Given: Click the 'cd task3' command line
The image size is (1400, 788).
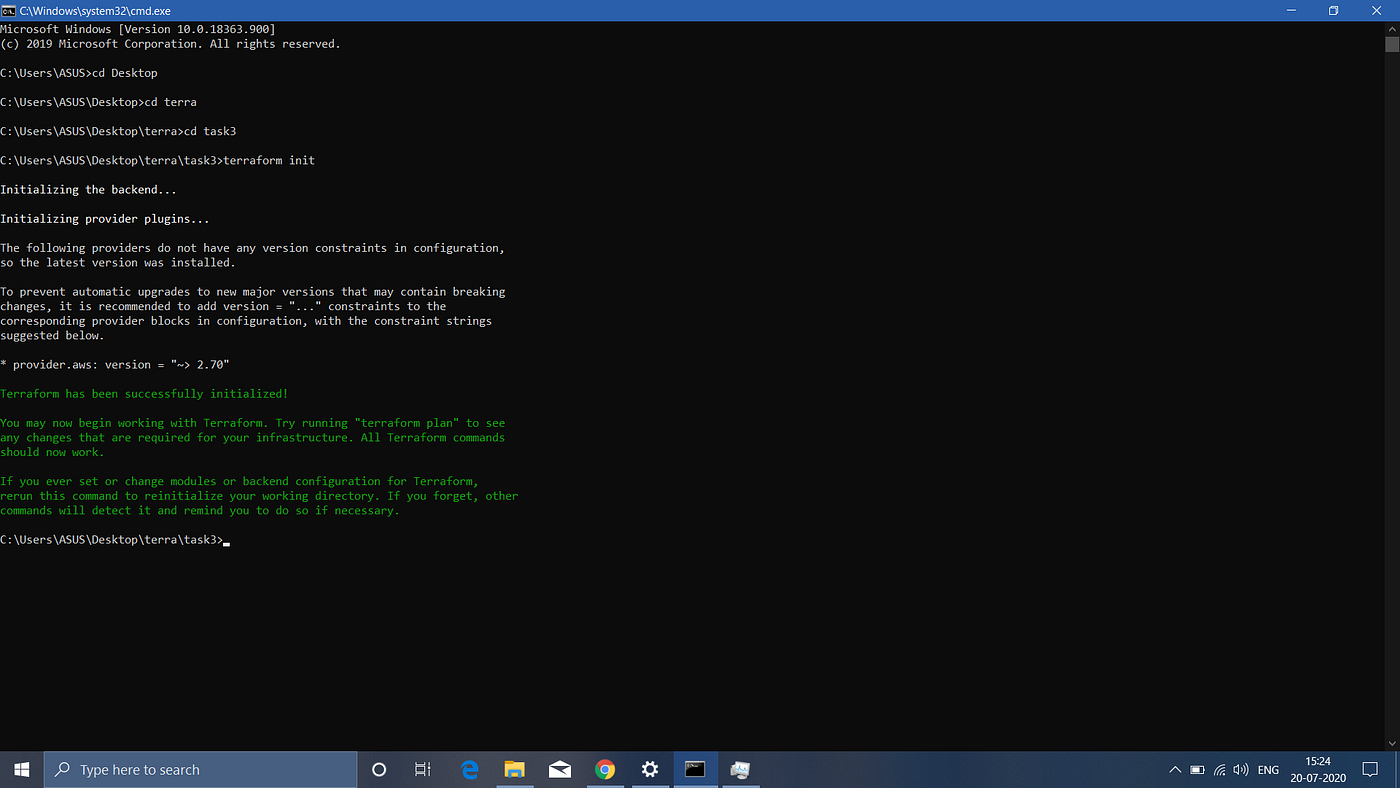Looking at the screenshot, I should (x=118, y=131).
